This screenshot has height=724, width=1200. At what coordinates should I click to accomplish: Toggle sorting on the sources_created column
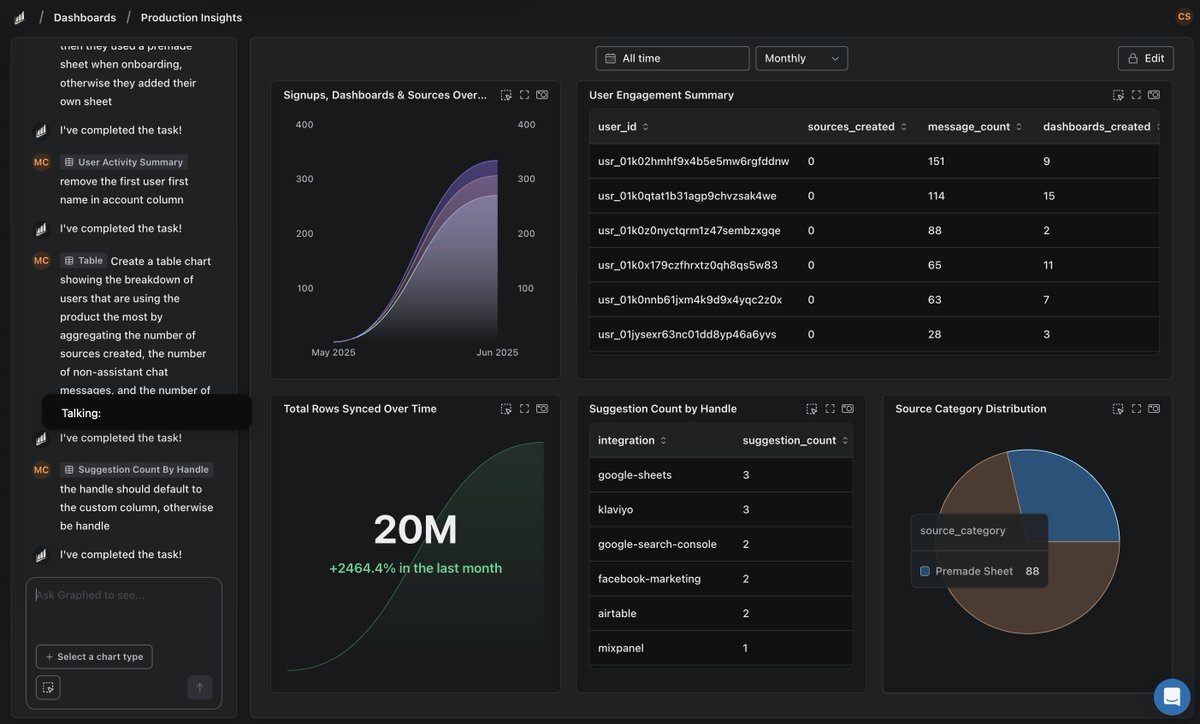coord(903,125)
